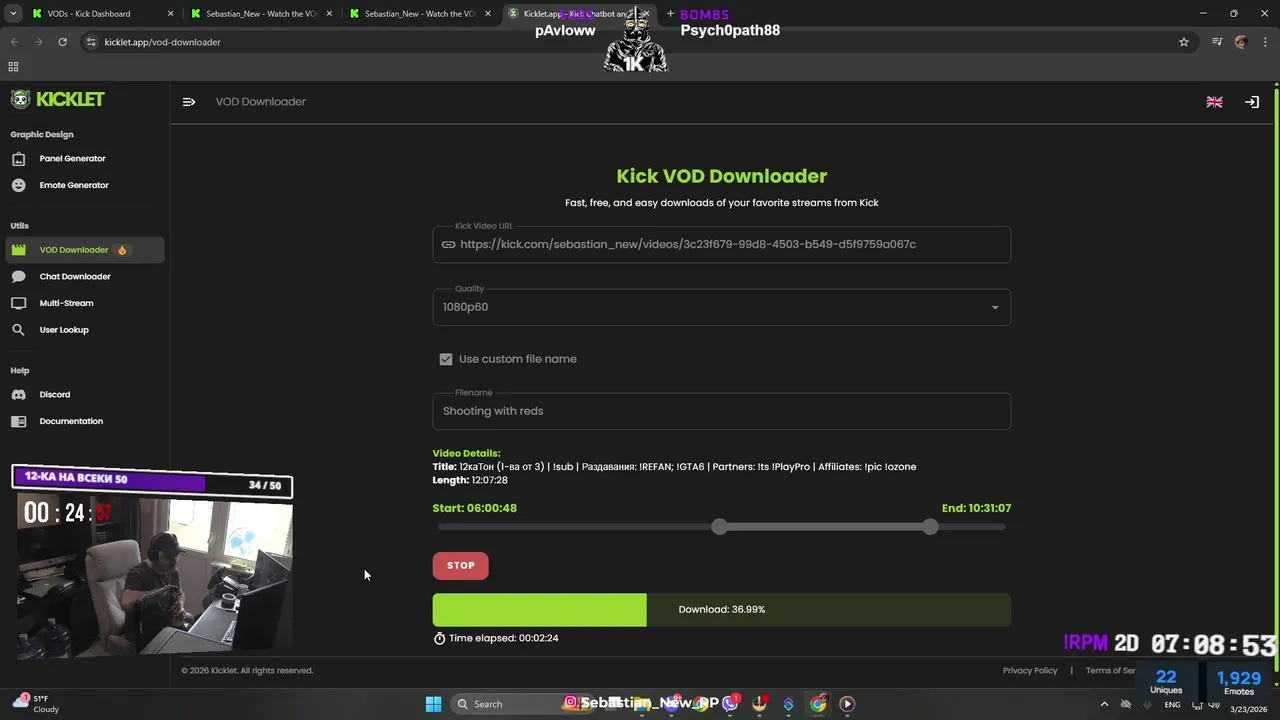This screenshot has width=1280, height=720.
Task: Click the ENG language indicator
Action: coord(1172,705)
